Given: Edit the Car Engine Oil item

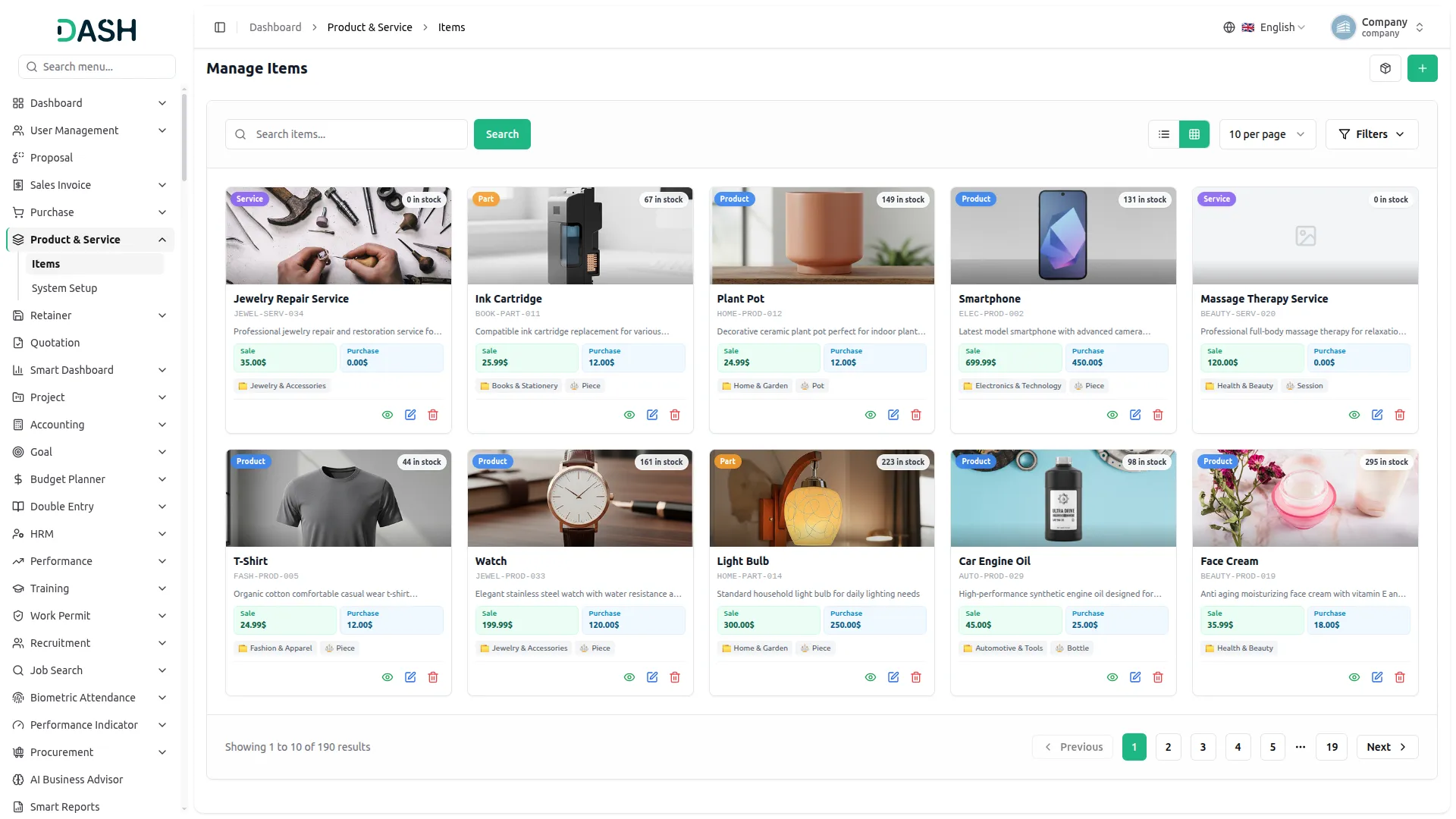Looking at the screenshot, I should 1135,677.
